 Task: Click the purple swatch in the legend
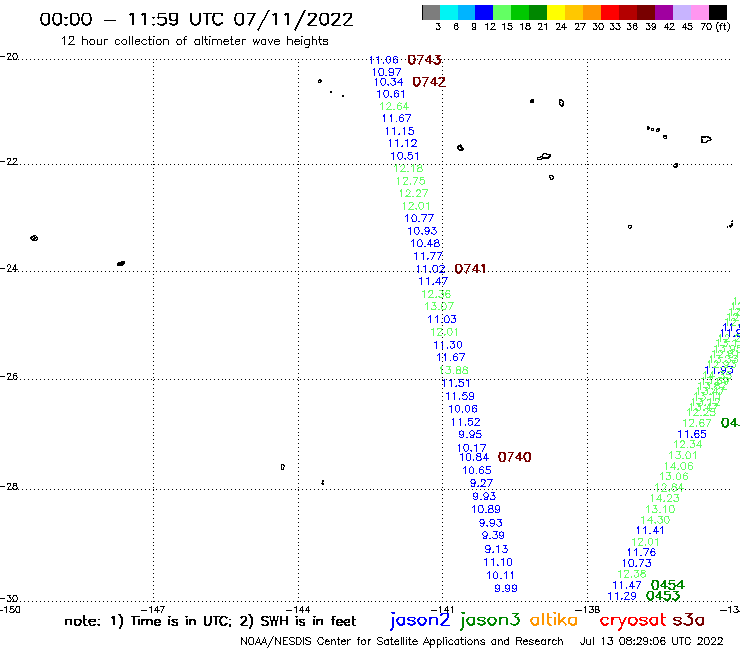click(664, 12)
